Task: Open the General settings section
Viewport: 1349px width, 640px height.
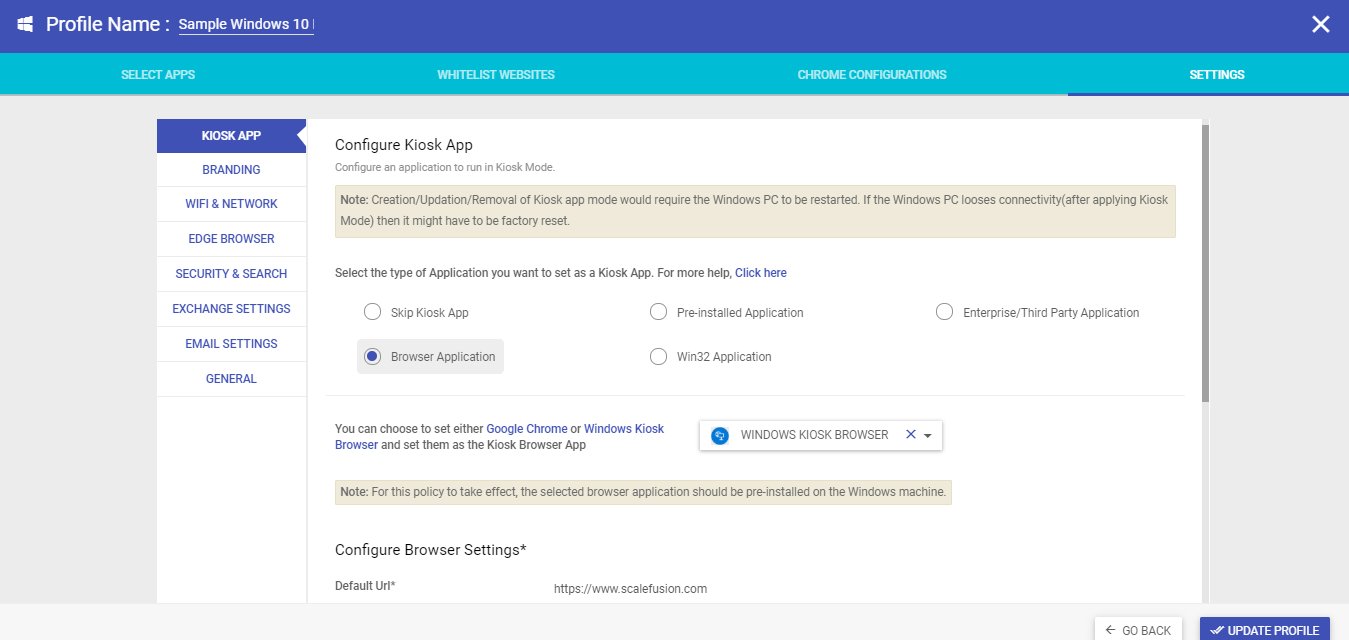Action: 231,379
